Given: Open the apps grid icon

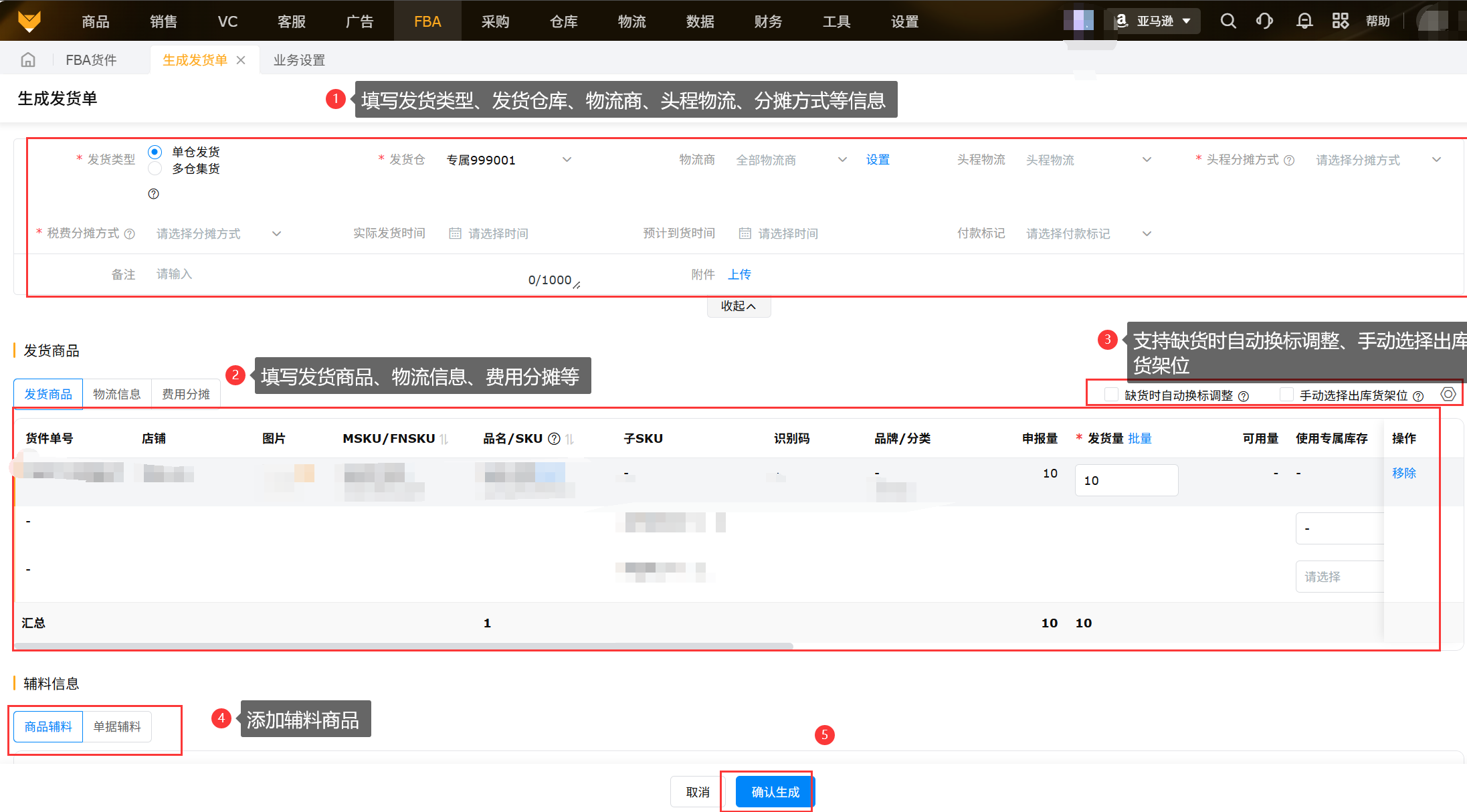Looking at the screenshot, I should [x=1340, y=21].
